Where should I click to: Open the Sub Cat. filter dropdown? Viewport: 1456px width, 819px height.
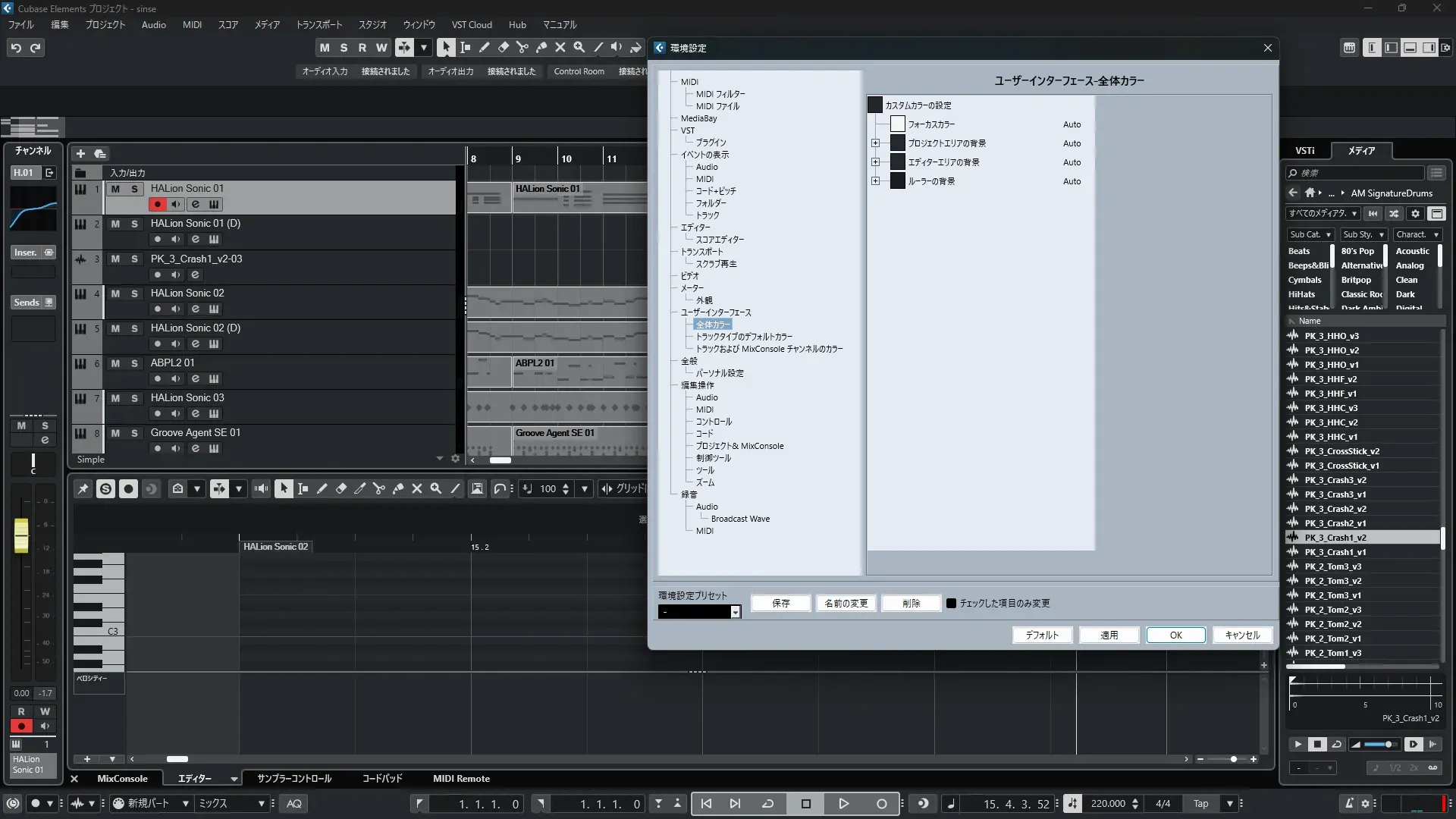(1310, 235)
